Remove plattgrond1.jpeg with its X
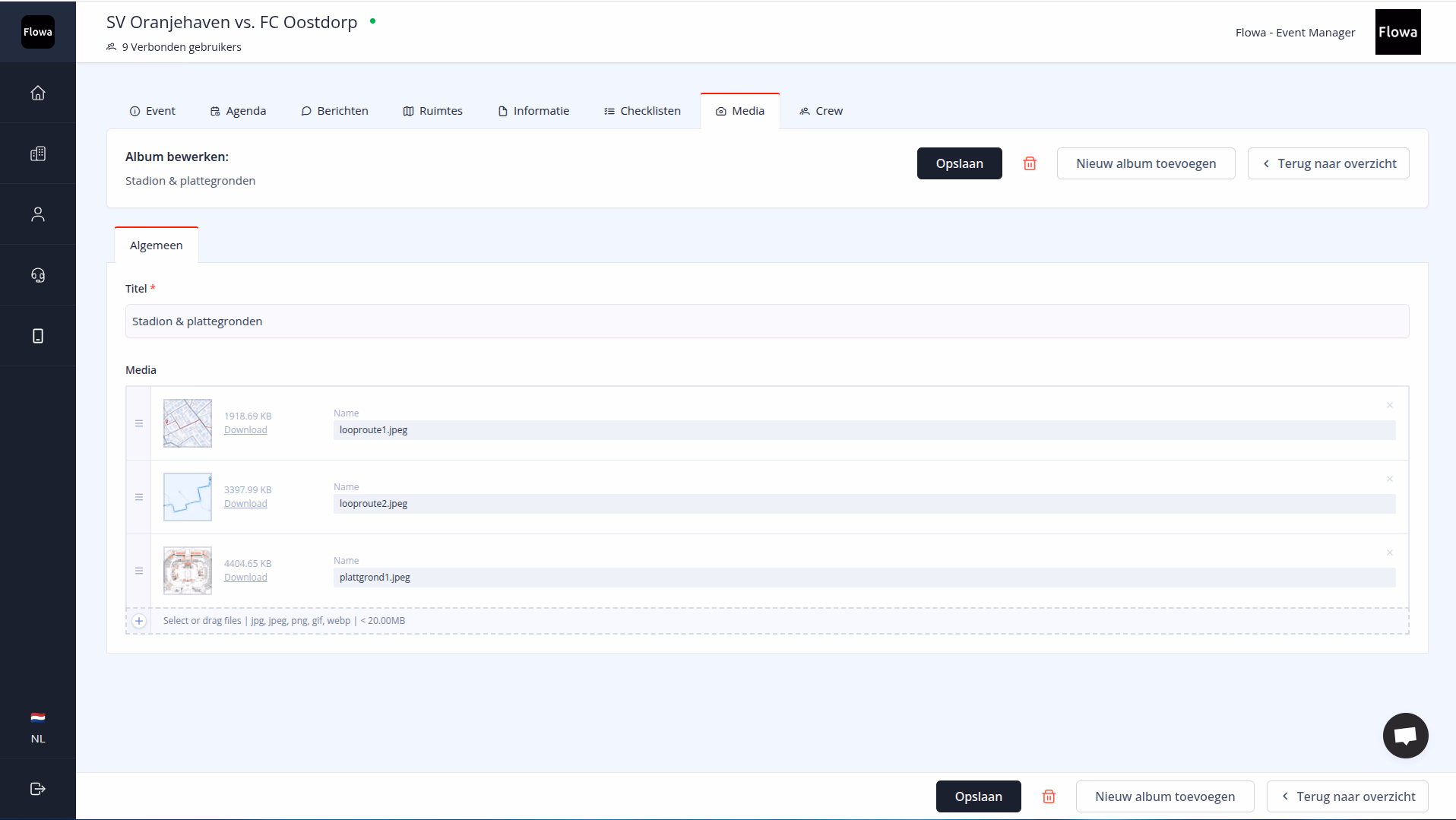This screenshot has width=1456, height=820. pyautogui.click(x=1390, y=552)
